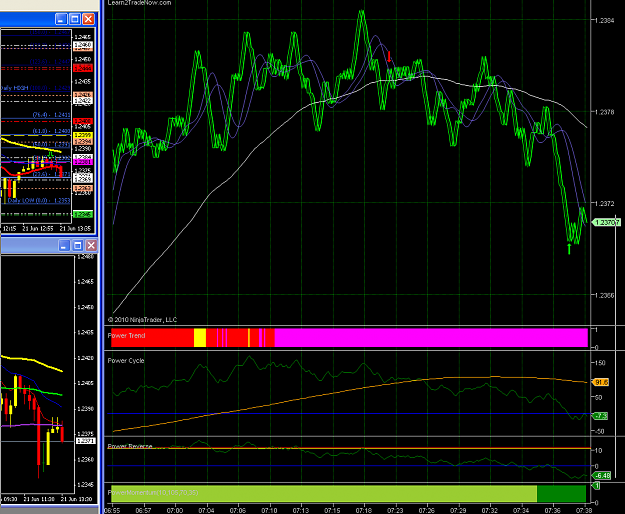Click the orange 1.2363 price tag
This screenshot has width=625, height=514.
point(83,188)
